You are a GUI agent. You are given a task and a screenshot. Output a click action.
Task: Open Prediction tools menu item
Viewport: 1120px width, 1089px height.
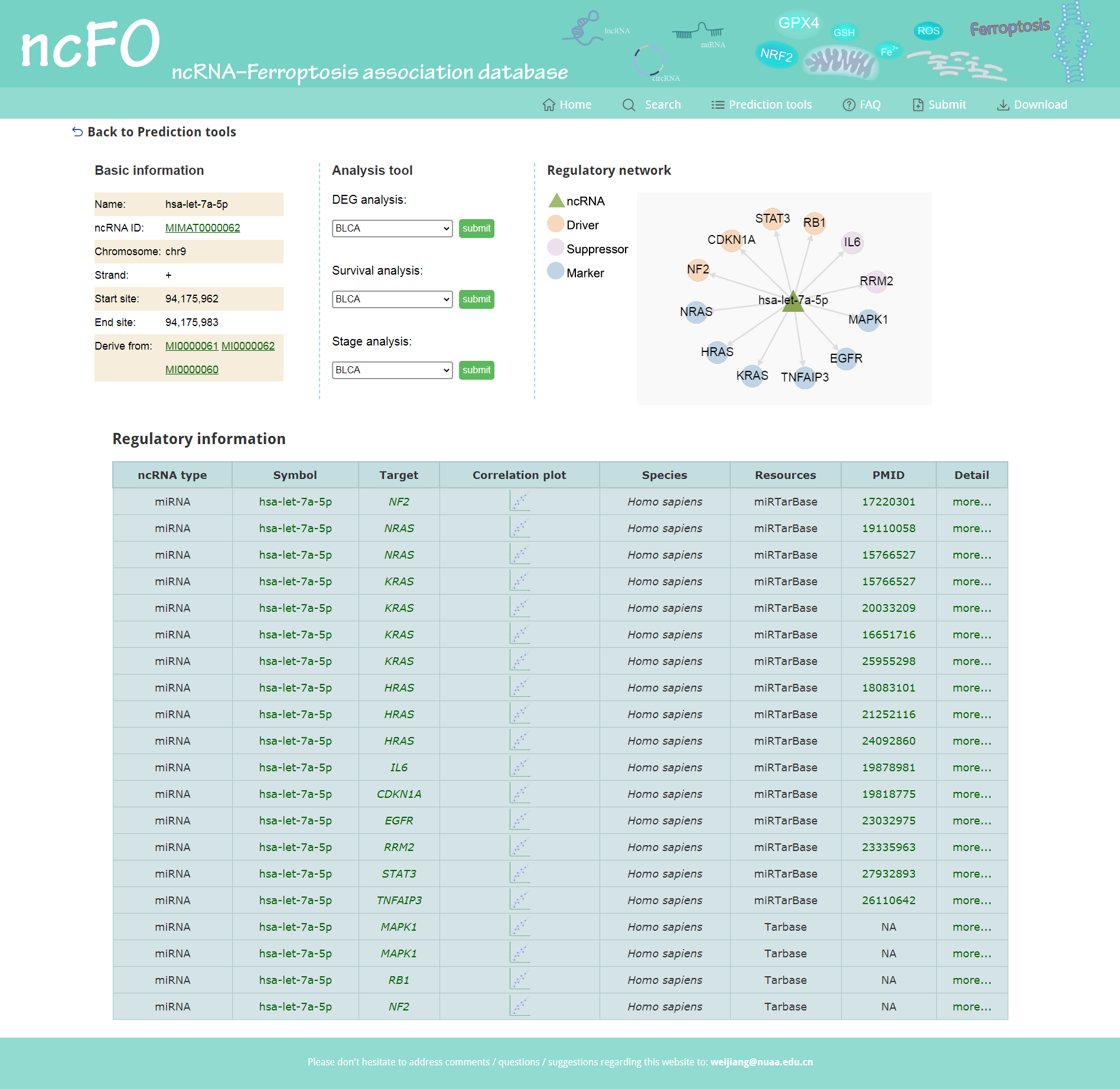(x=761, y=105)
